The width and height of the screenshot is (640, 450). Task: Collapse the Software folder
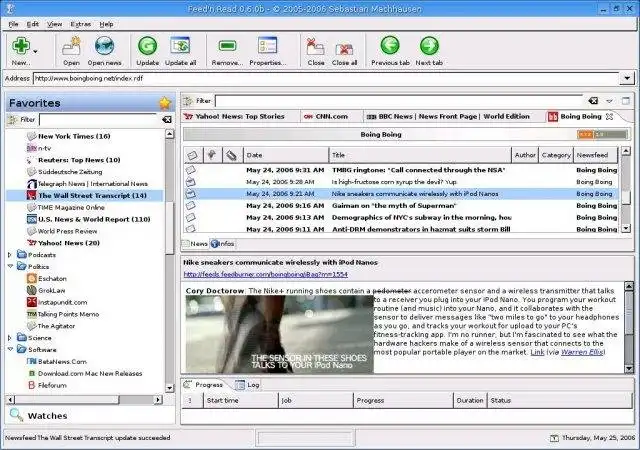tap(10, 350)
